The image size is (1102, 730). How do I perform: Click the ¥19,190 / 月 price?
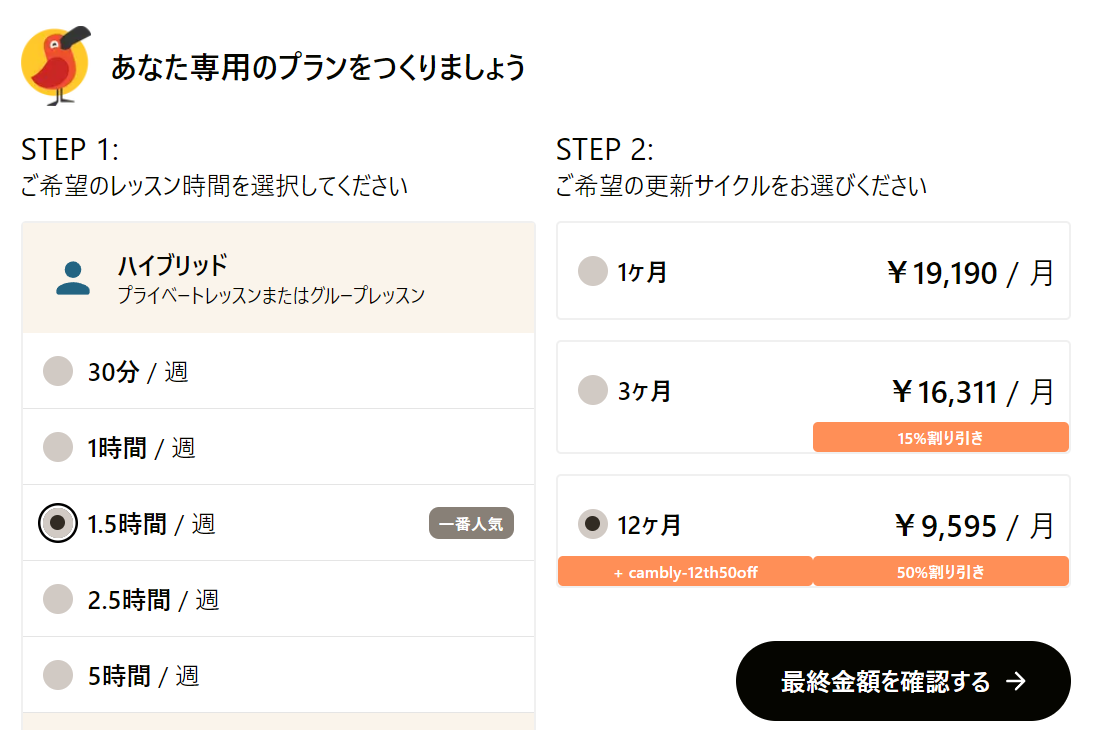971,273
